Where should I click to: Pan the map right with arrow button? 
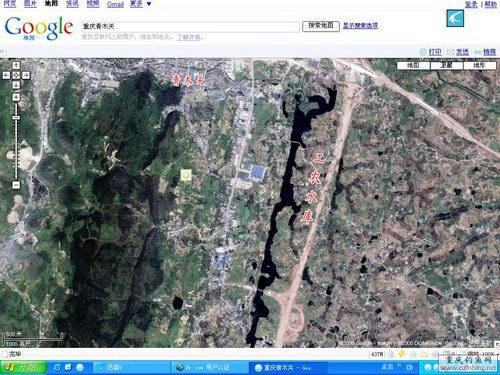tap(26, 75)
